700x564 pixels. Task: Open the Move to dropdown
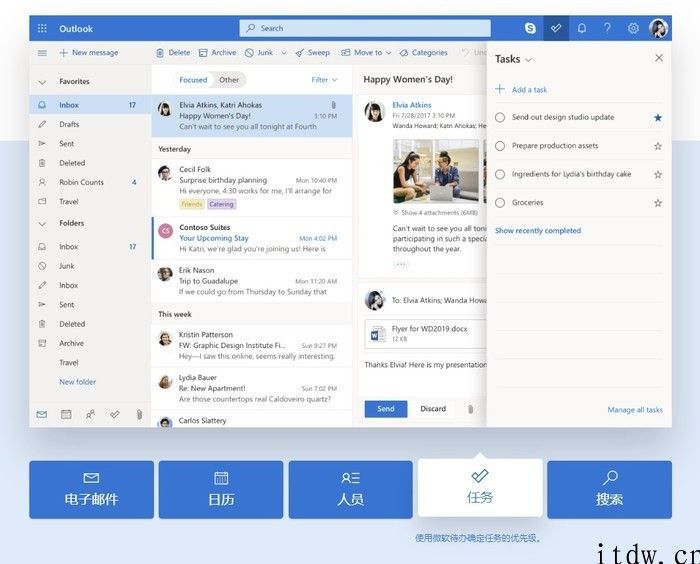[366, 53]
